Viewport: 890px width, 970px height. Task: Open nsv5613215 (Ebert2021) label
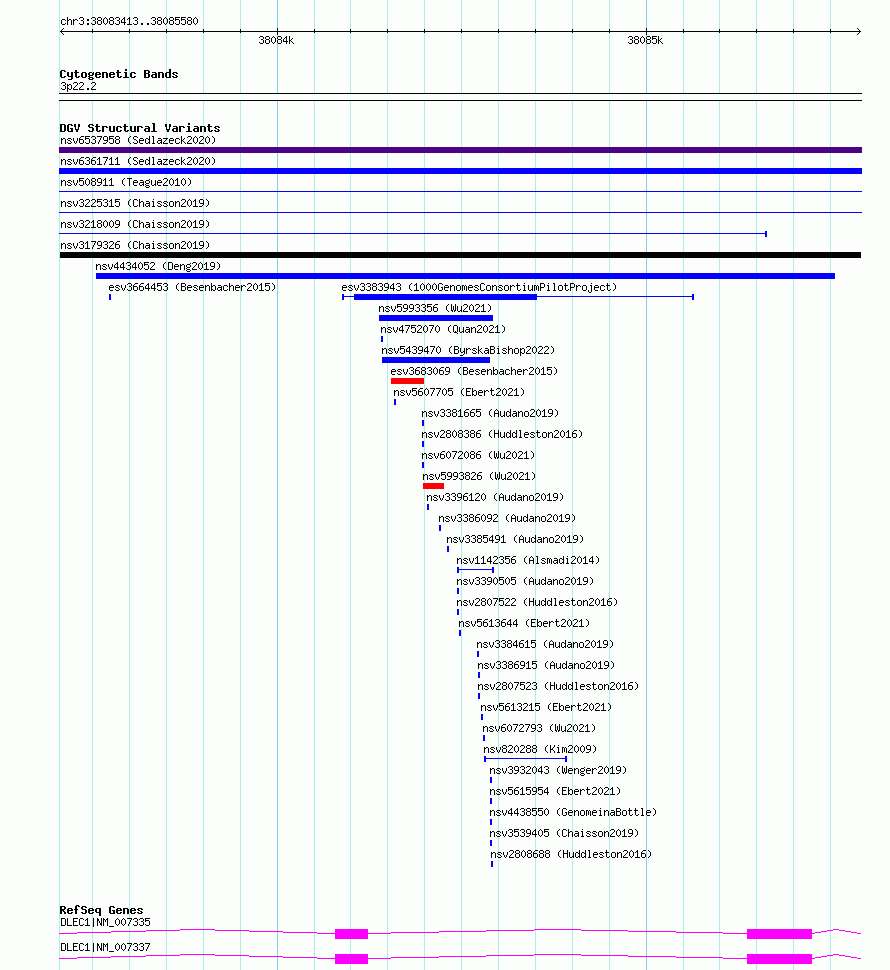click(546, 708)
